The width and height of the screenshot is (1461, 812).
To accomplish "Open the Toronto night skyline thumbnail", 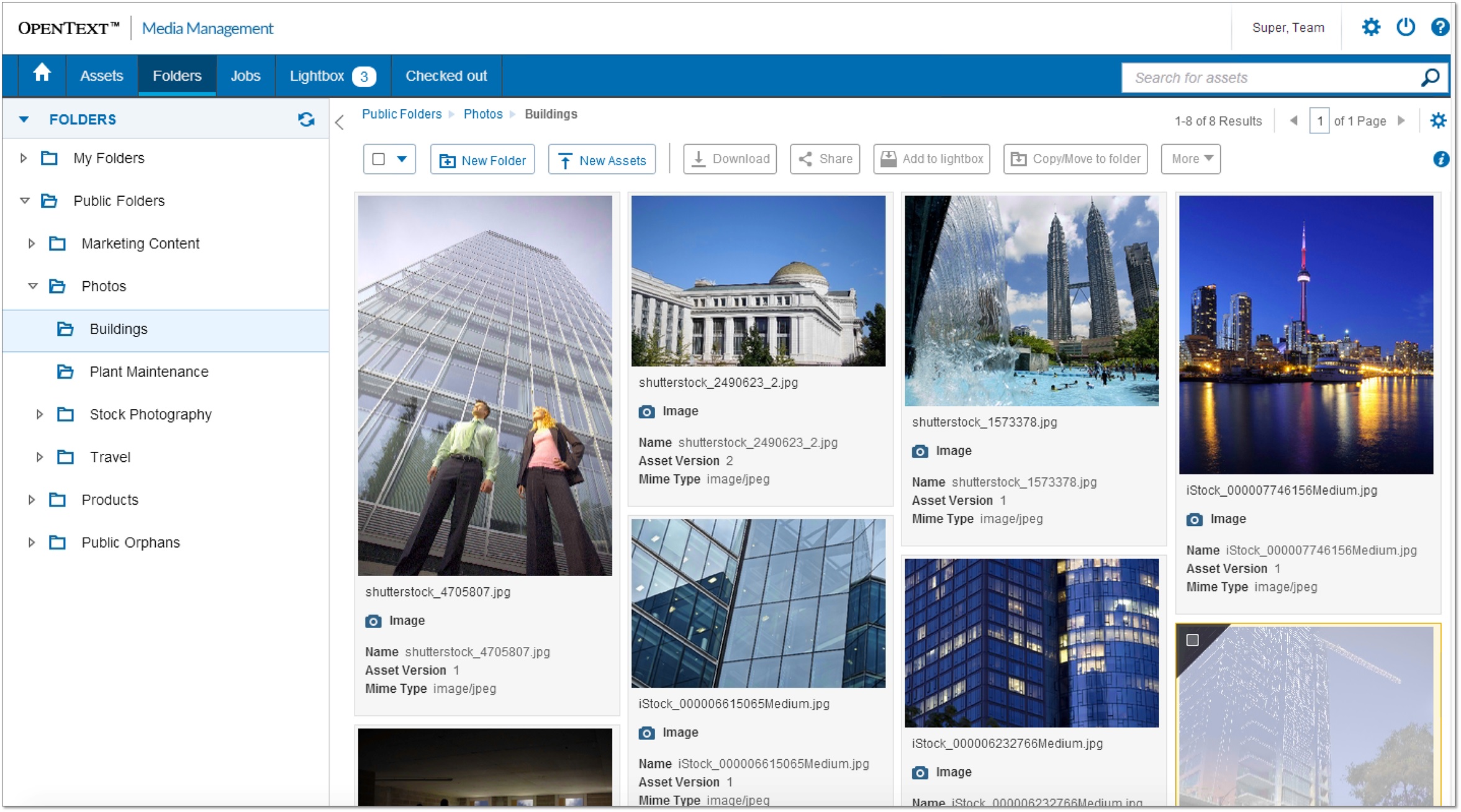I will point(1306,335).
